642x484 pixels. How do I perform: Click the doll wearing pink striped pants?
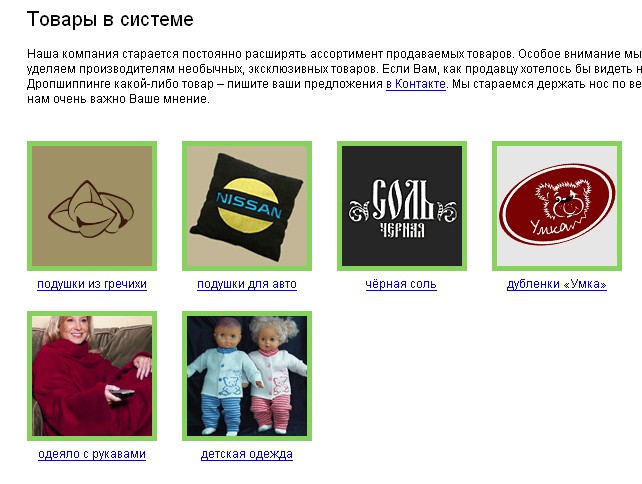click(274, 375)
